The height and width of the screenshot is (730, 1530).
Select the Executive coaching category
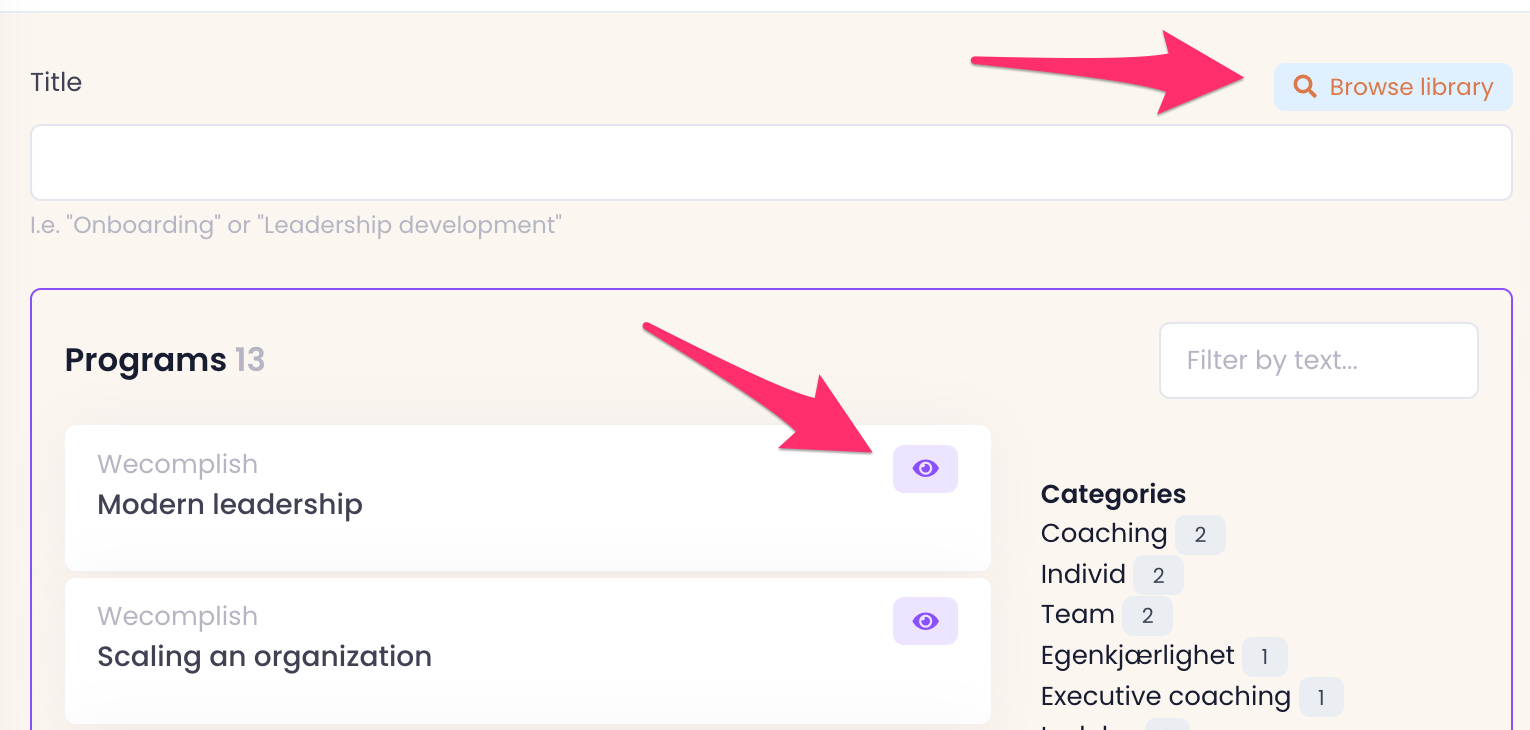coord(1165,697)
